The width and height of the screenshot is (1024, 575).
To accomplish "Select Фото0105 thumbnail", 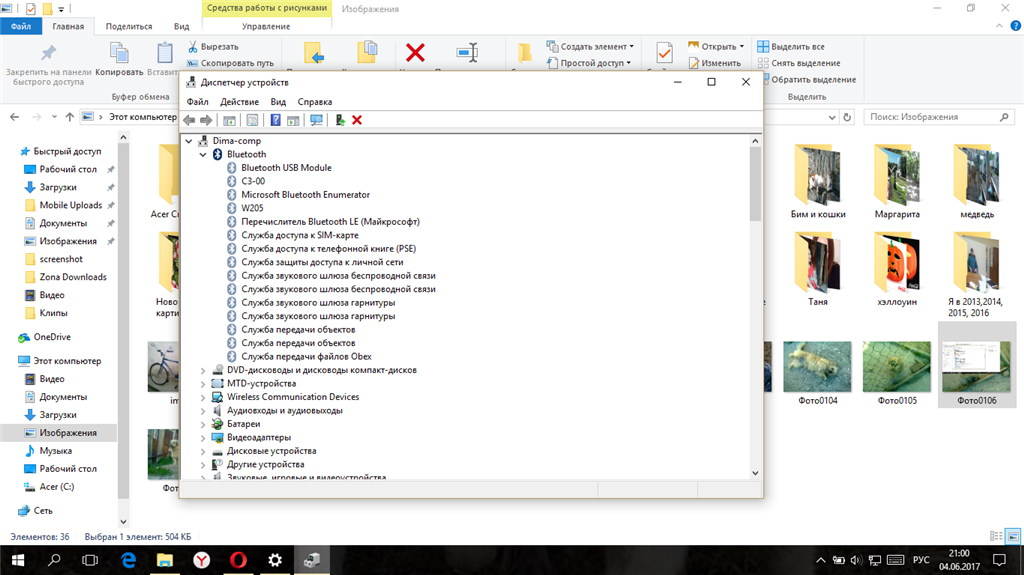I will click(x=897, y=373).
